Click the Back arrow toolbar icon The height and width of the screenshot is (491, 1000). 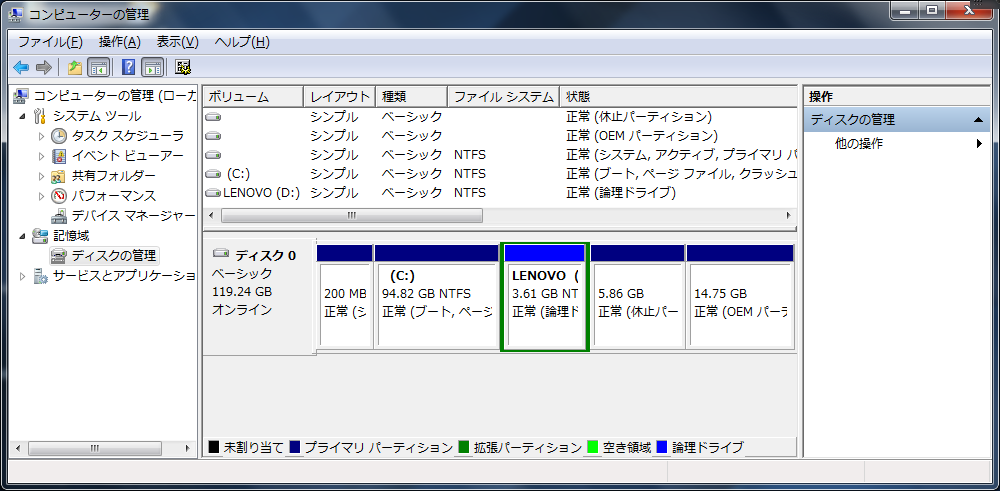click(x=21, y=67)
